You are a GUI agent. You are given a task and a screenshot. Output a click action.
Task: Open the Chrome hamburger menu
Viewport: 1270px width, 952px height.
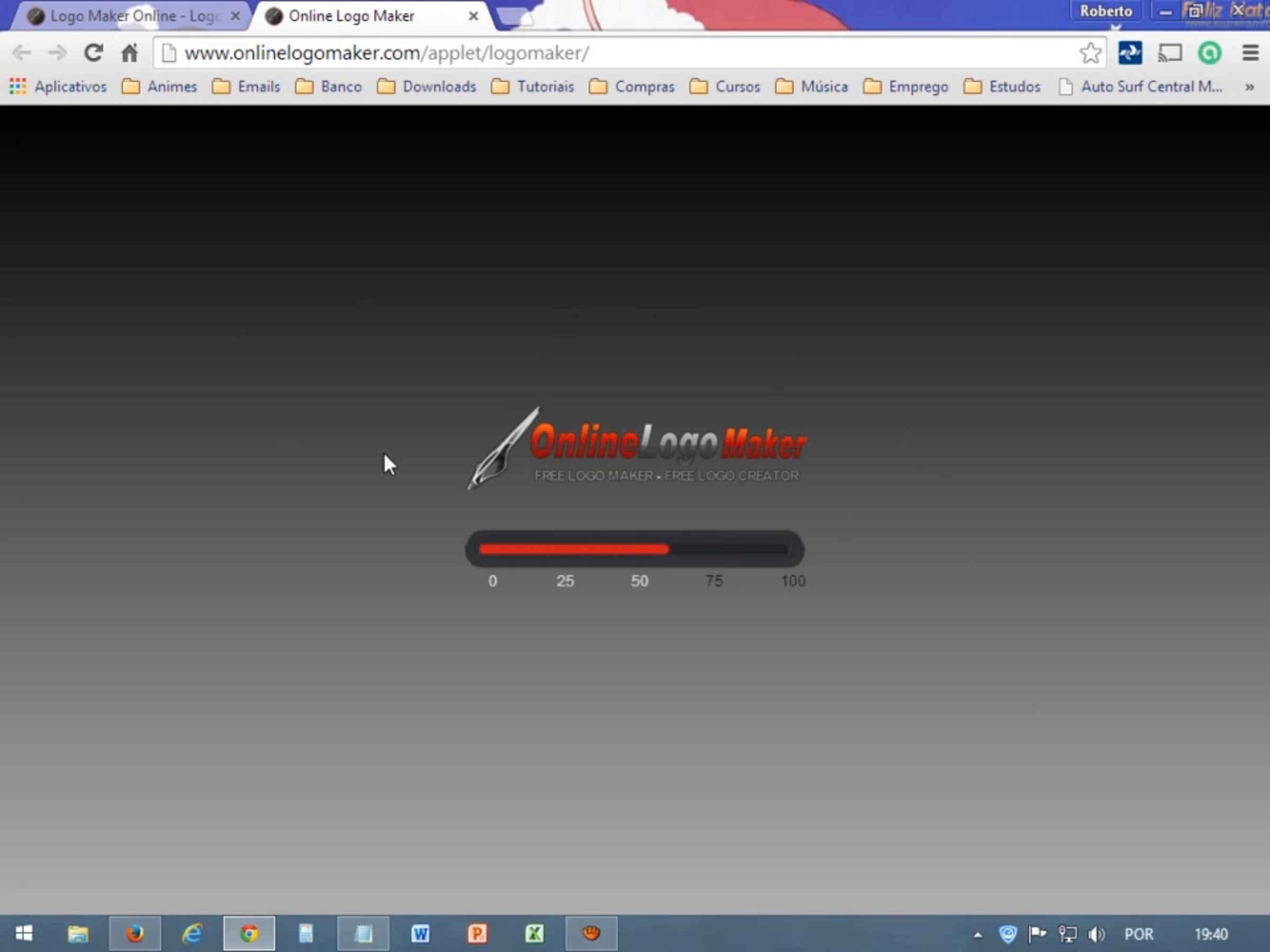pos(1250,53)
